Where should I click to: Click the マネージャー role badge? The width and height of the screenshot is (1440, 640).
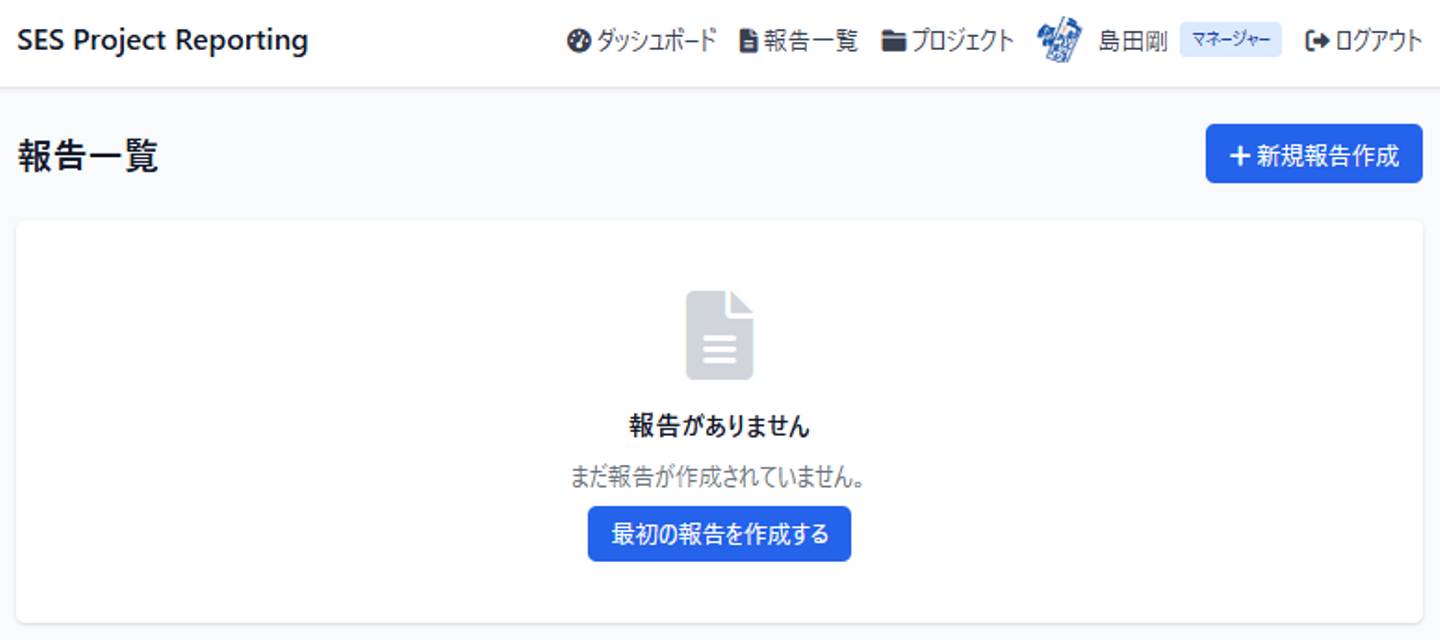point(1230,41)
